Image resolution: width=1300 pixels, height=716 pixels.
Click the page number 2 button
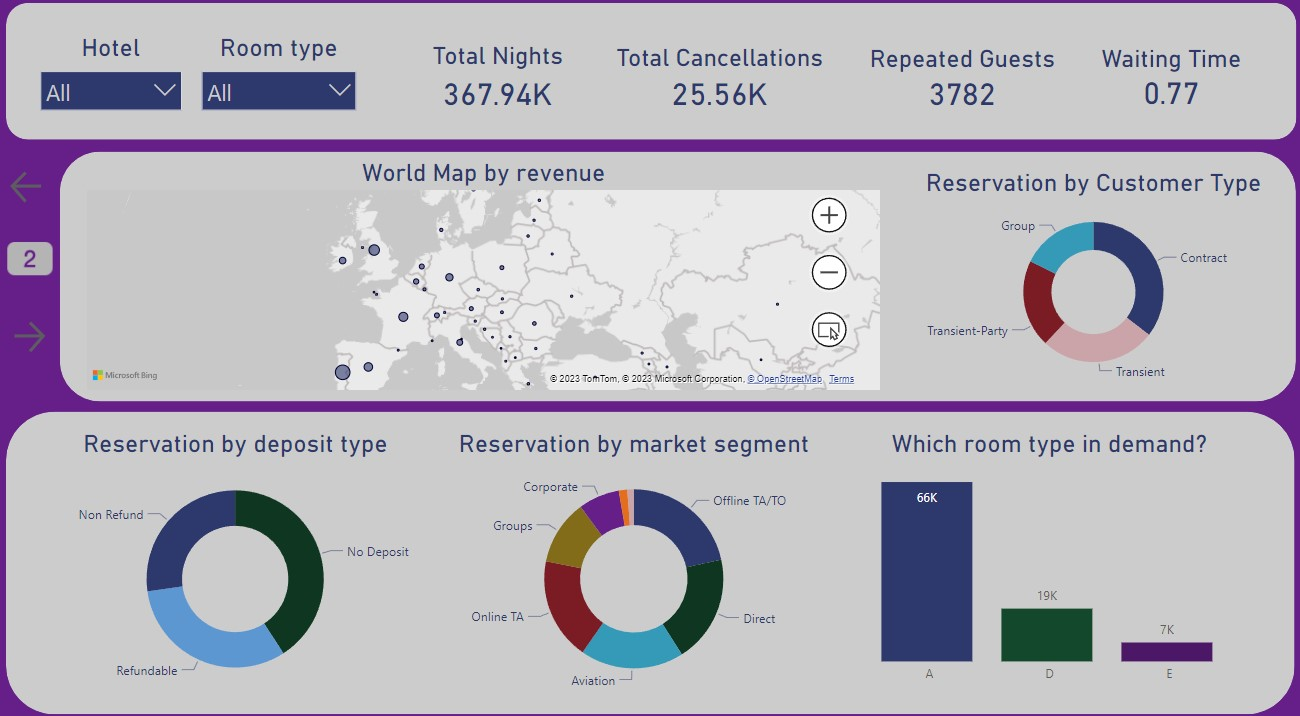point(29,257)
